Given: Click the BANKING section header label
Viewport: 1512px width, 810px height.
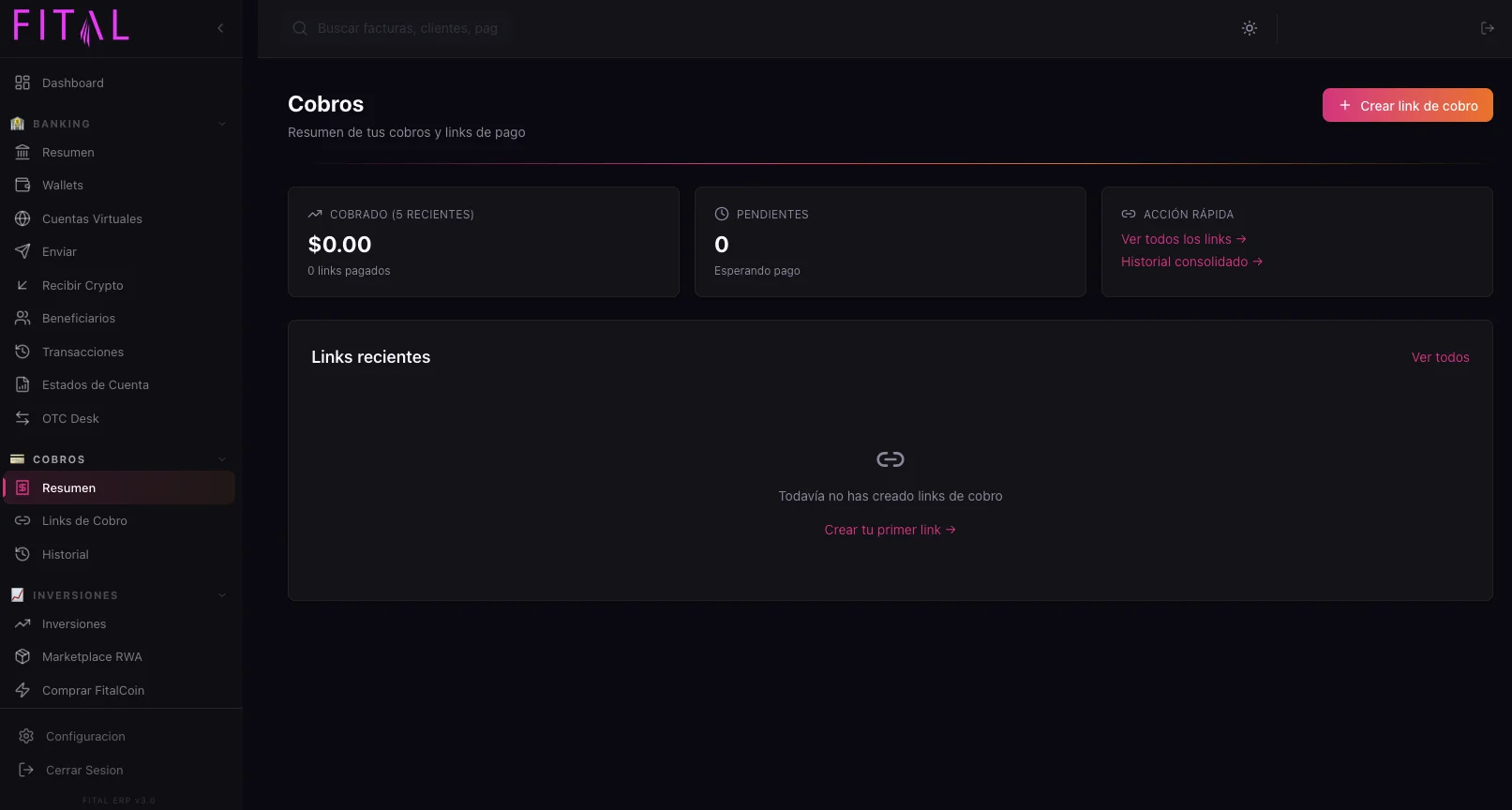Looking at the screenshot, I should tap(61, 124).
